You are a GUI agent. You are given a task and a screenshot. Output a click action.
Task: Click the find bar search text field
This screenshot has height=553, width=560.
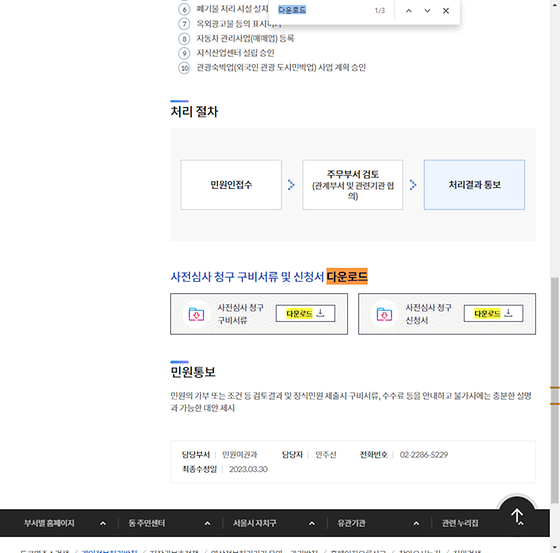point(321,10)
